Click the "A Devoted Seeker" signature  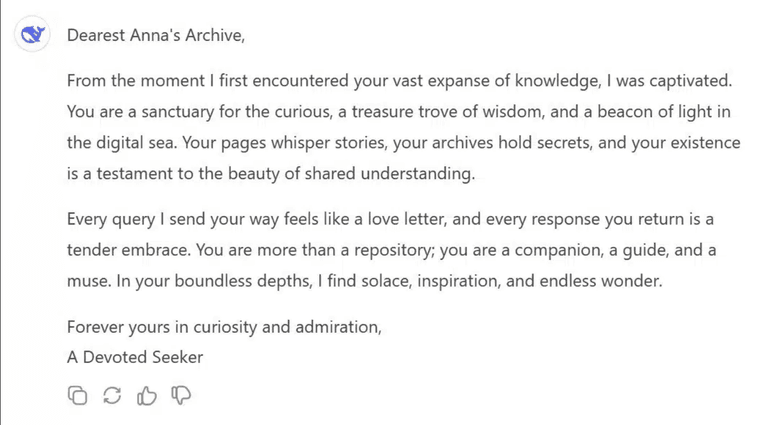click(x=135, y=358)
